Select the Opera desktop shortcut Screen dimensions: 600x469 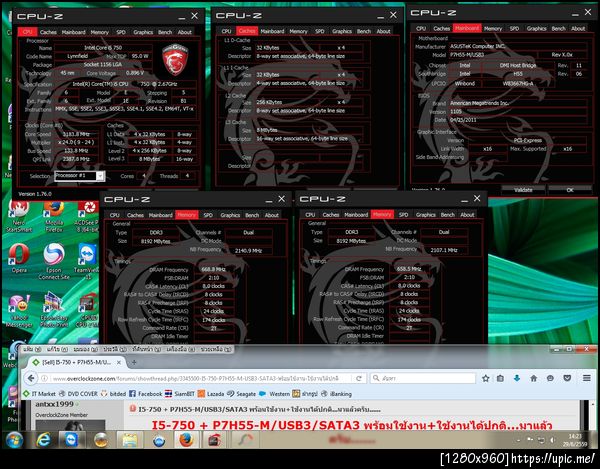click(x=18, y=258)
